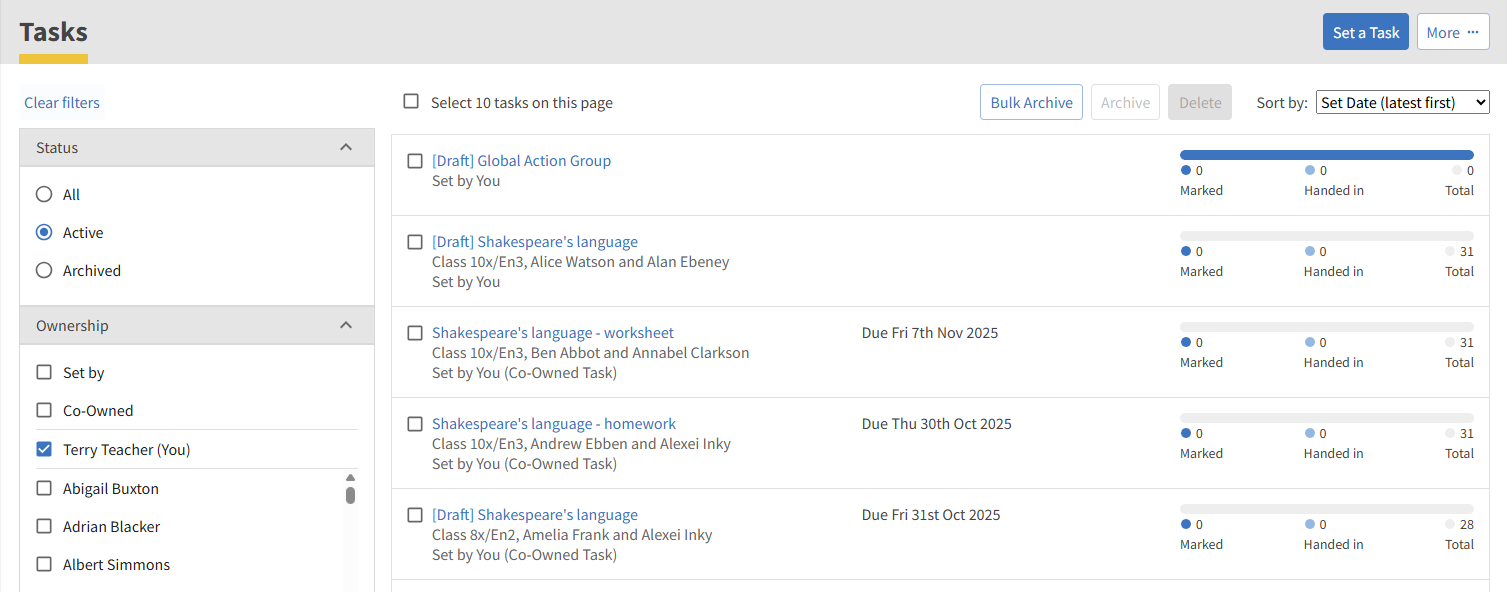Choose the Archived status radio button
Viewport: 1507px width, 592px height.
pyautogui.click(x=44, y=270)
